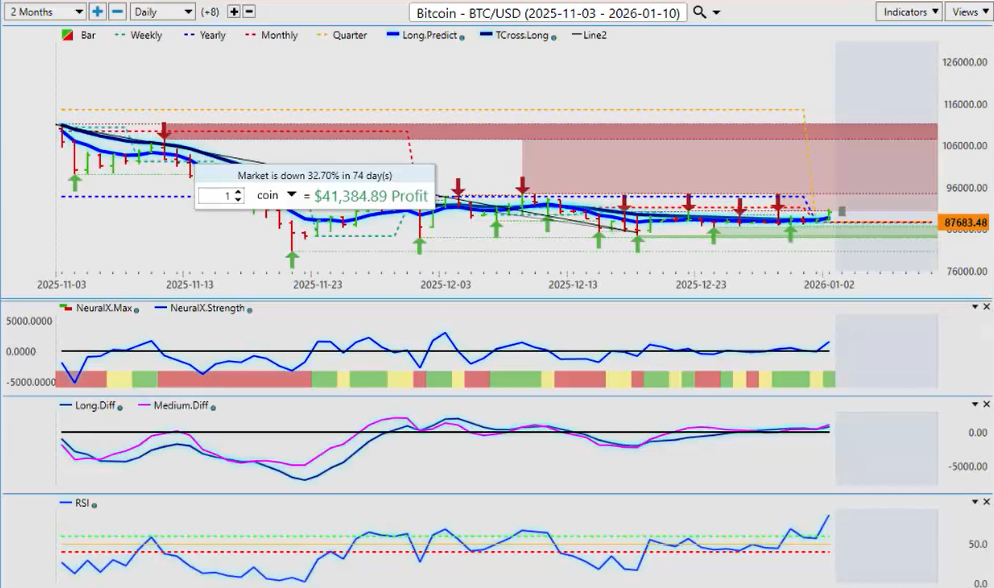Image resolution: width=994 pixels, height=588 pixels.
Task: Click the coin quantity input field
Action: pos(214,196)
